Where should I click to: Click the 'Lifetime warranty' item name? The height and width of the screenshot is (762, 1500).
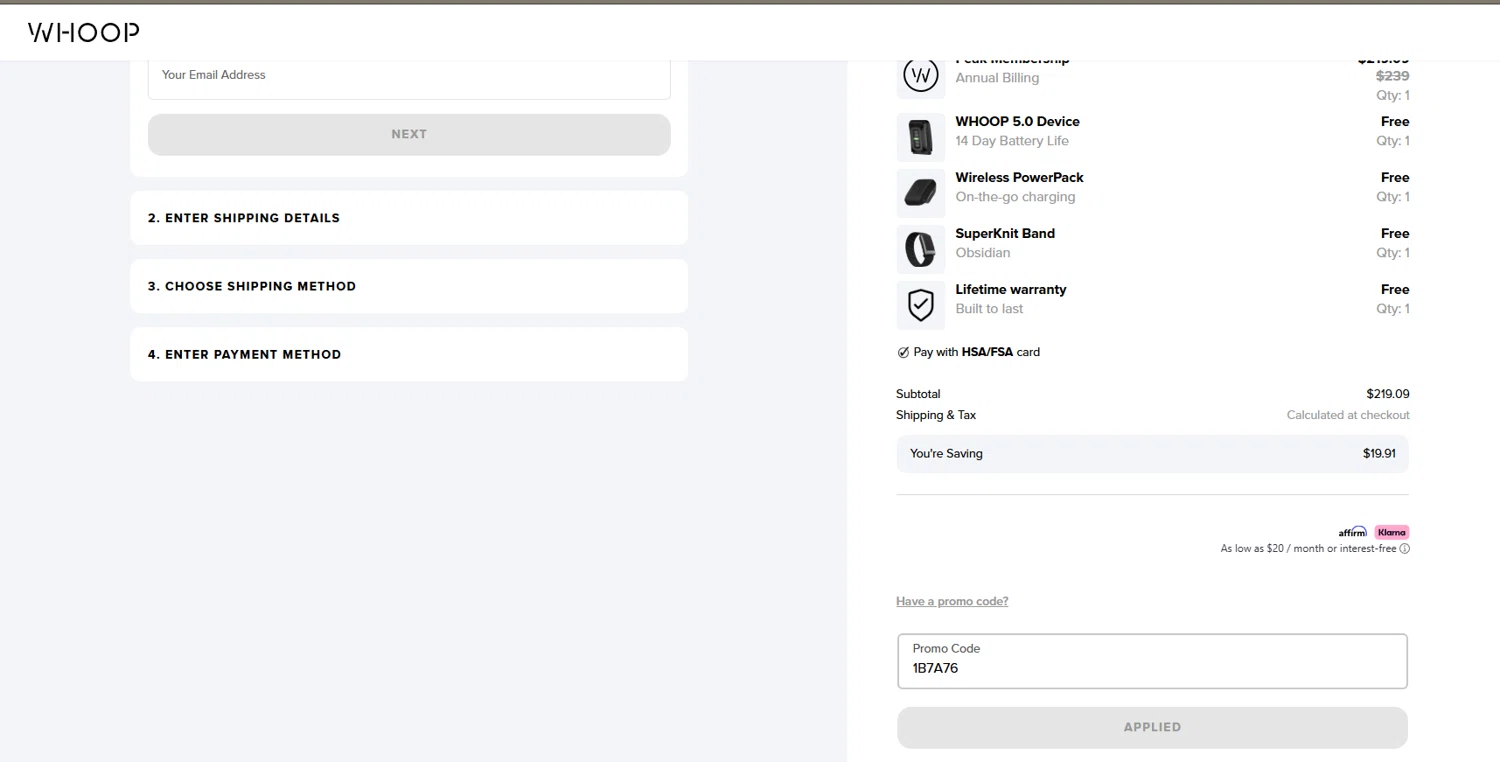tap(1010, 289)
